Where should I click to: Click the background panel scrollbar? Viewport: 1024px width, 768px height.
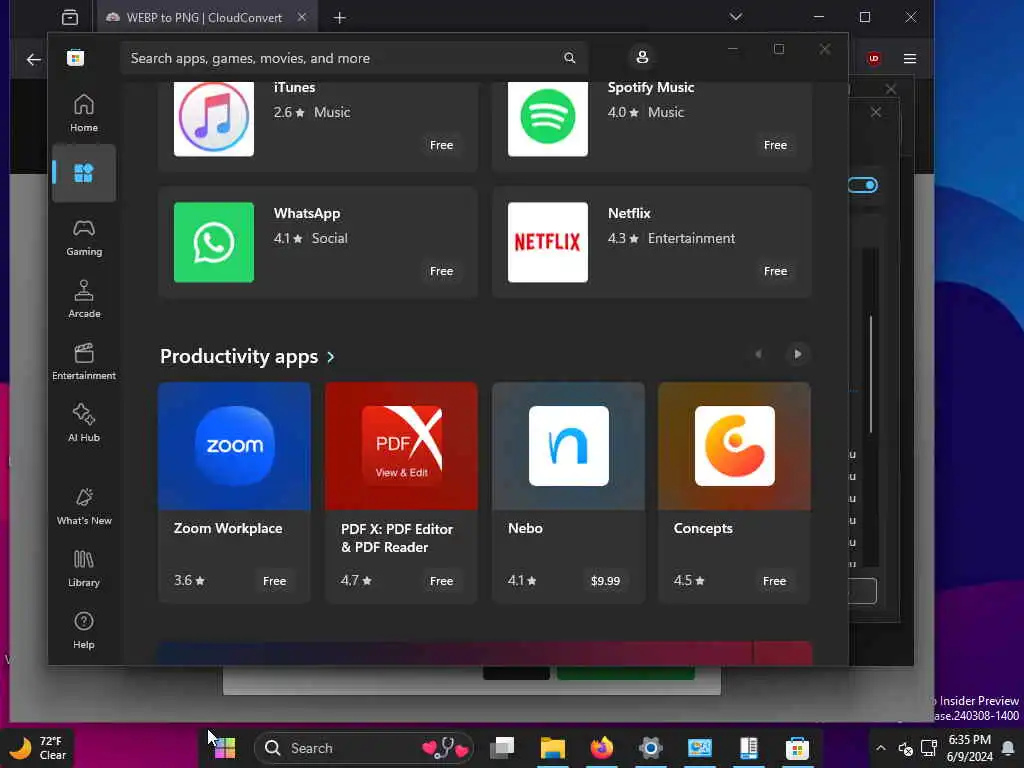click(871, 374)
